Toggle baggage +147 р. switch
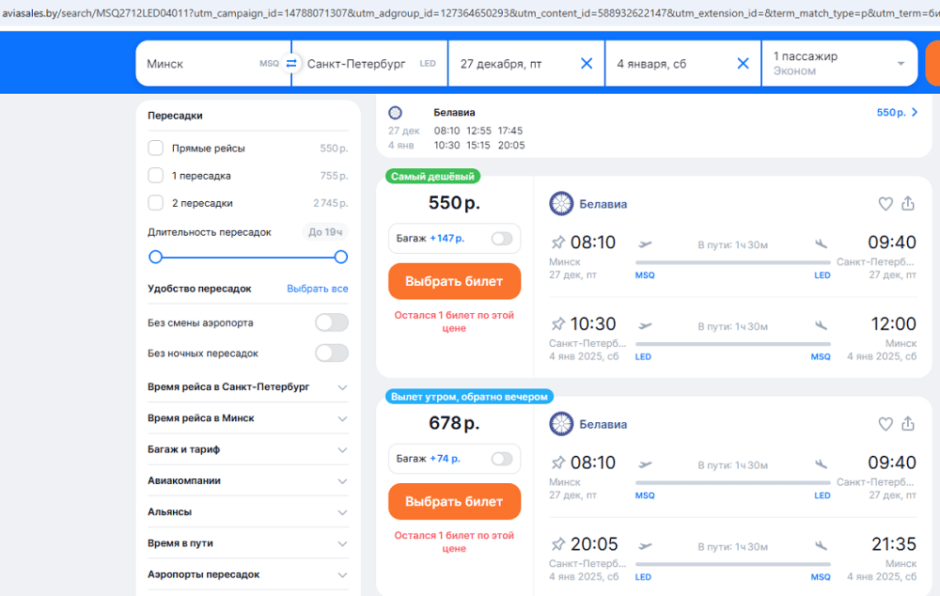 point(501,239)
